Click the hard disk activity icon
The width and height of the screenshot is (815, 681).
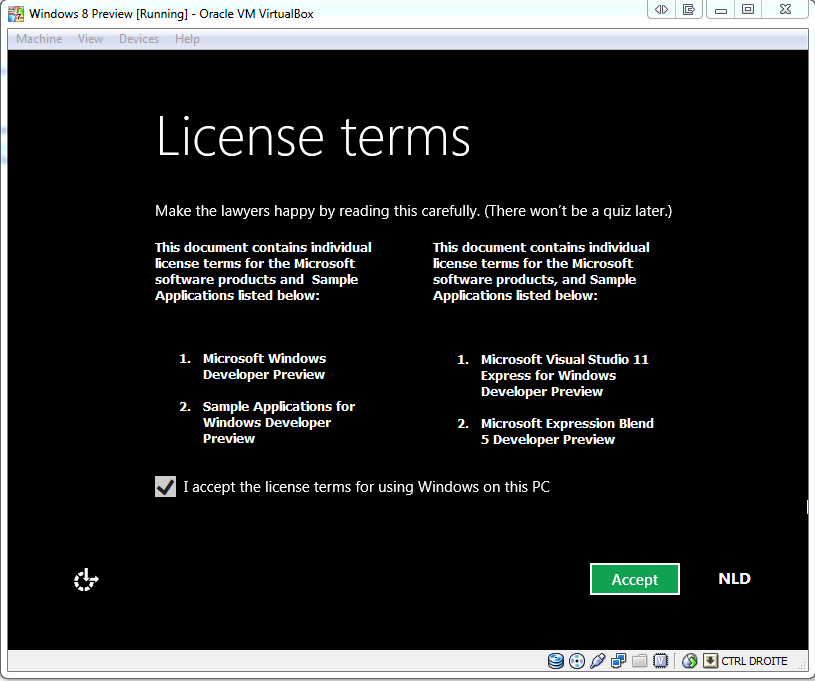556,661
